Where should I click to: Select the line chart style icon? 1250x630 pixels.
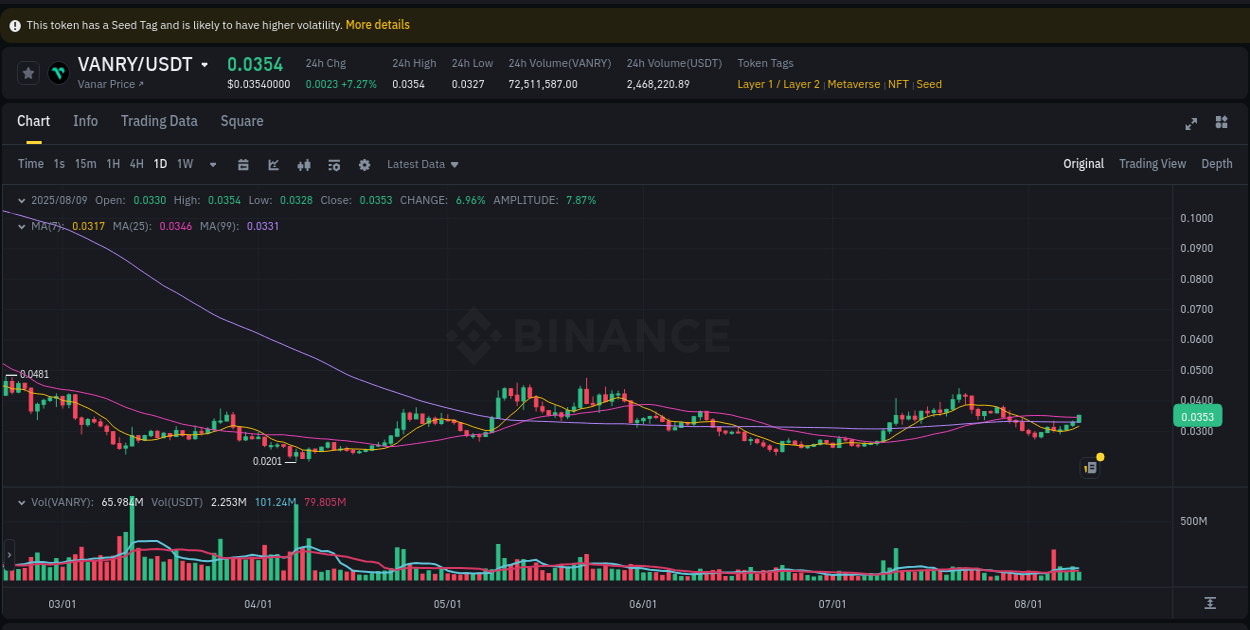[x=274, y=164]
